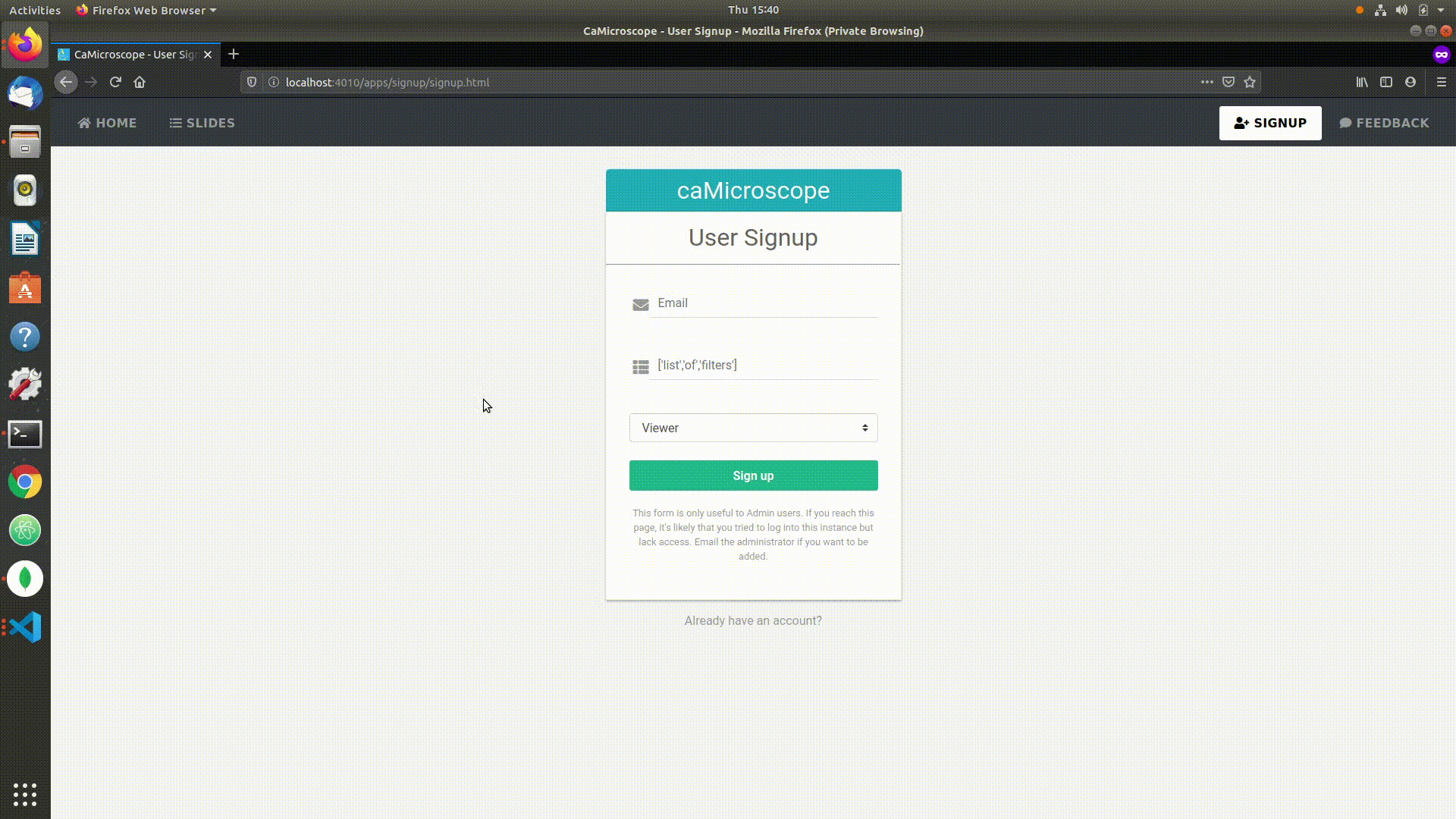Launch Visual Studio Code from dock
Viewport: 1456px width, 819px height.
(x=25, y=627)
